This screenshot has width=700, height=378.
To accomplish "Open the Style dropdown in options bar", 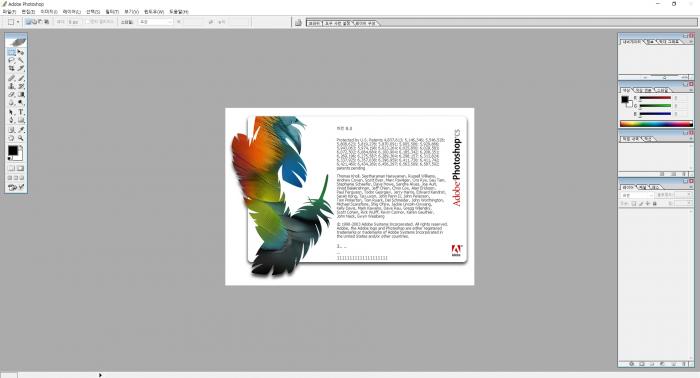I will pos(155,21).
